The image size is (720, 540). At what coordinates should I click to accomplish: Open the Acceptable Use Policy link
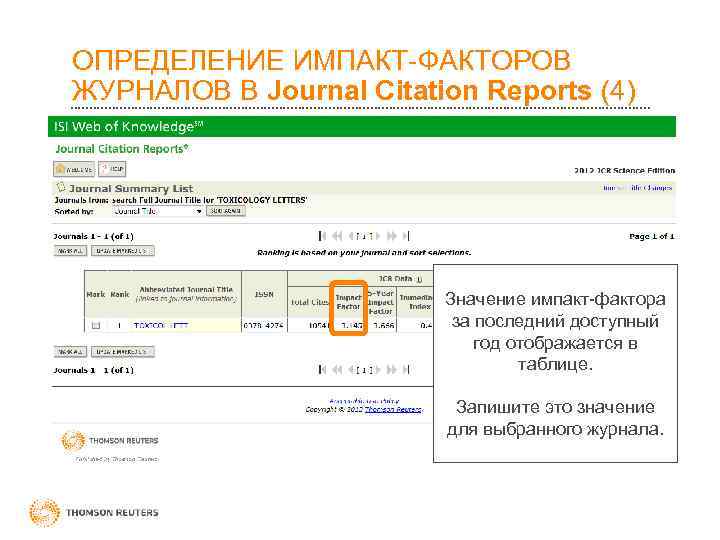(364, 401)
